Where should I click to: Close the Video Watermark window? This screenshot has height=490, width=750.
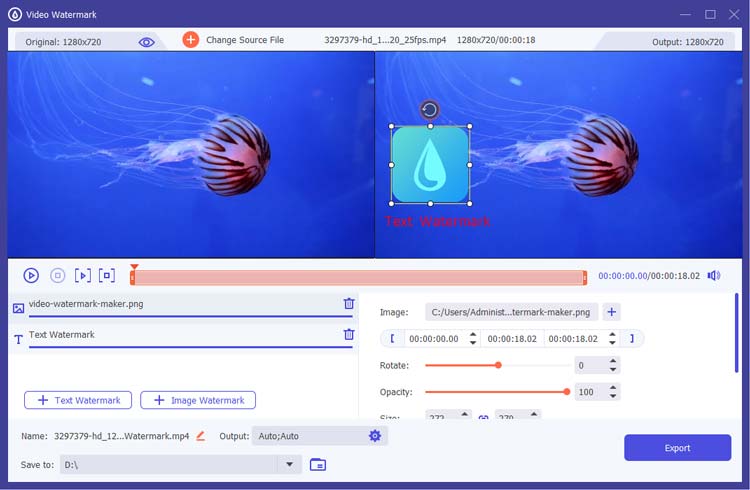[x=734, y=14]
